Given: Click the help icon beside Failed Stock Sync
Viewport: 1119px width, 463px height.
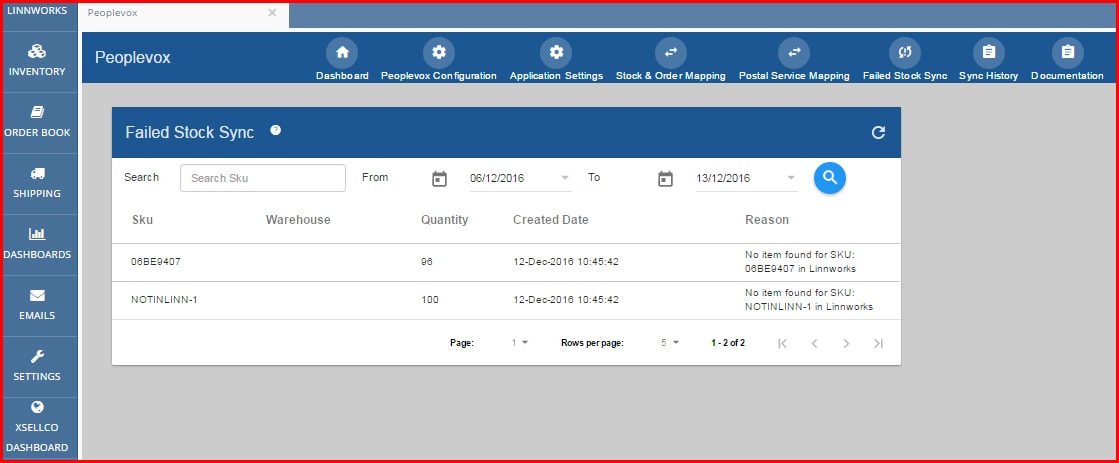Looking at the screenshot, I should pos(275,131).
